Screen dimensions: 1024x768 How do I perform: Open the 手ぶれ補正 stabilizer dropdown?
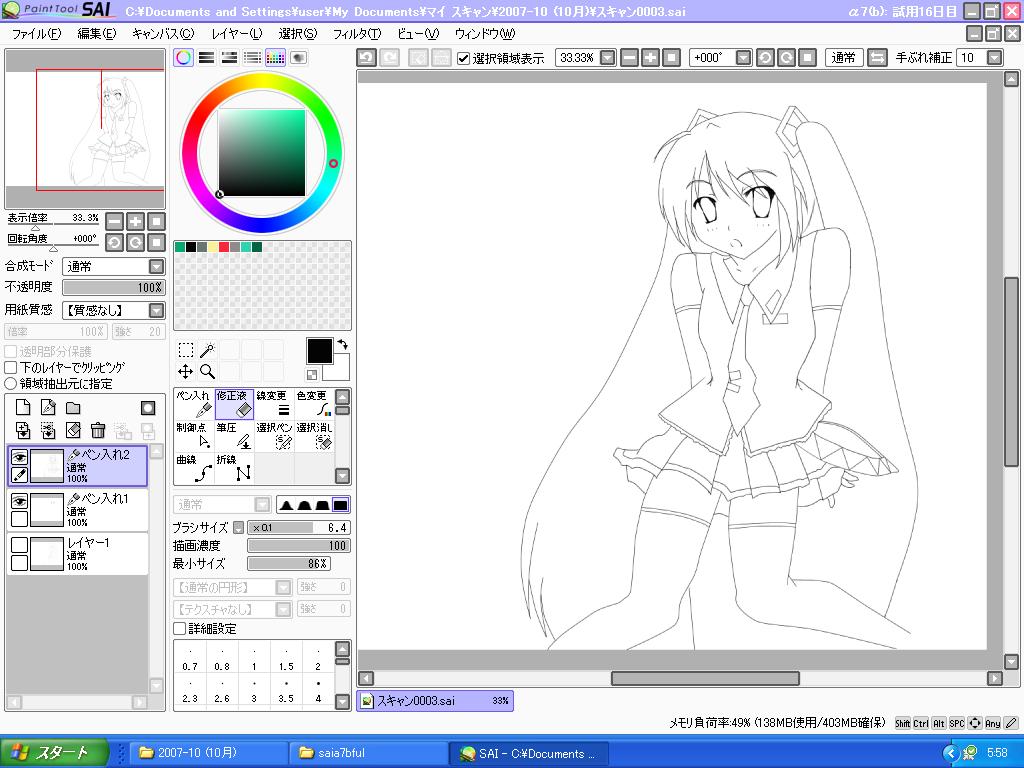click(995, 57)
